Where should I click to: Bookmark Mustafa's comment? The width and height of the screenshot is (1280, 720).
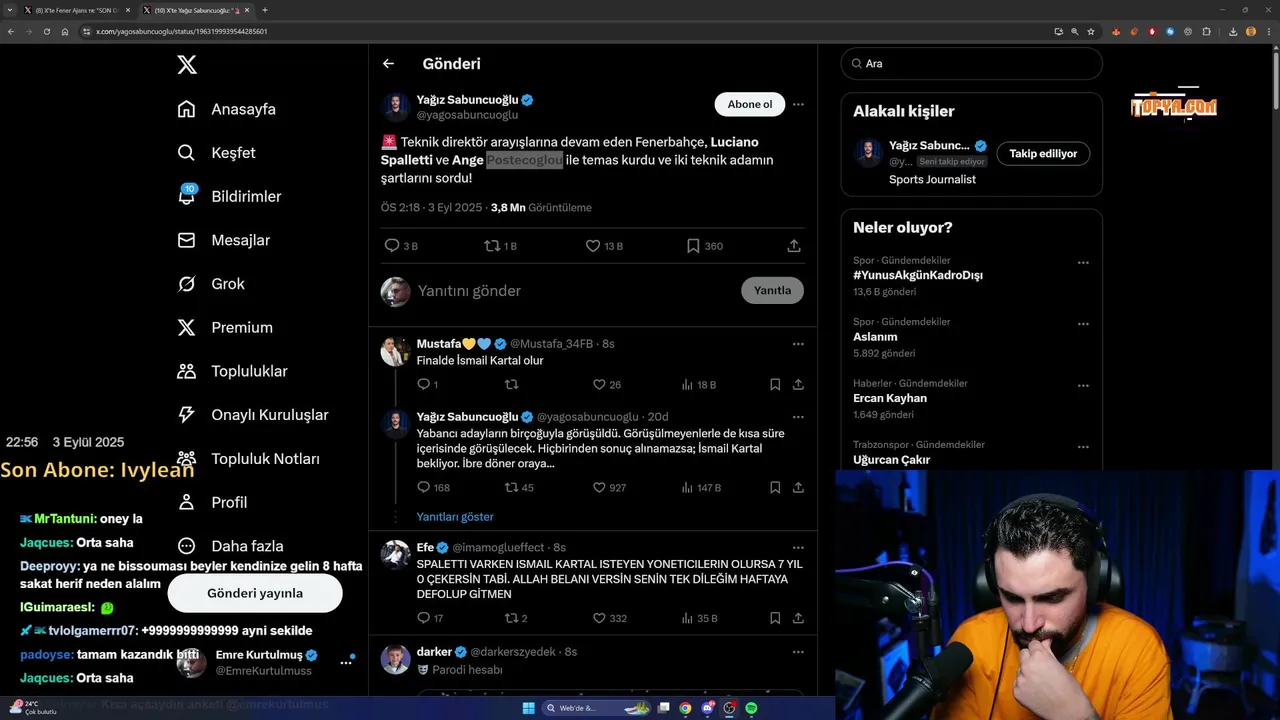click(775, 384)
